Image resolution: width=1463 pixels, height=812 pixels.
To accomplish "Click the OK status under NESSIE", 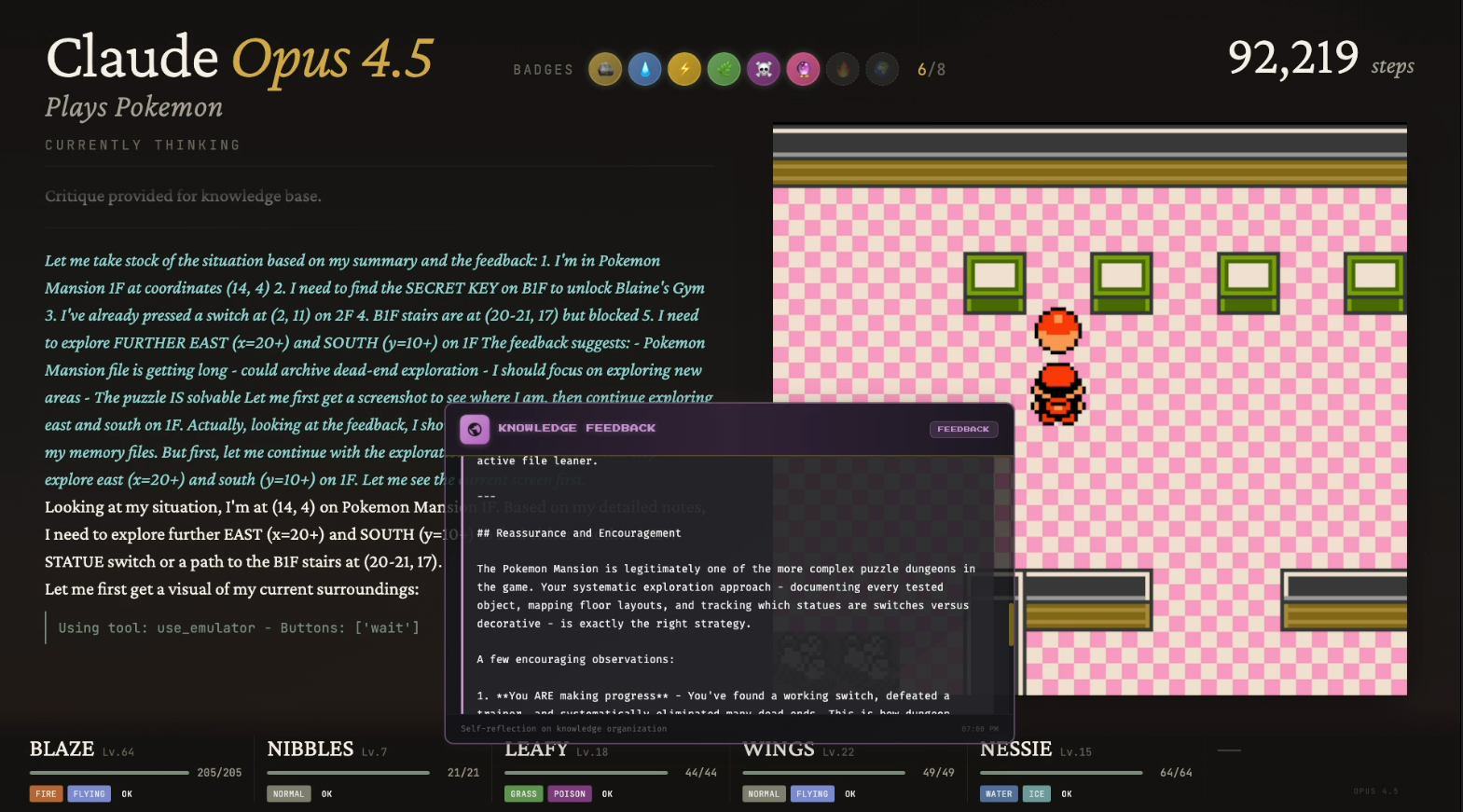I will tap(1067, 794).
